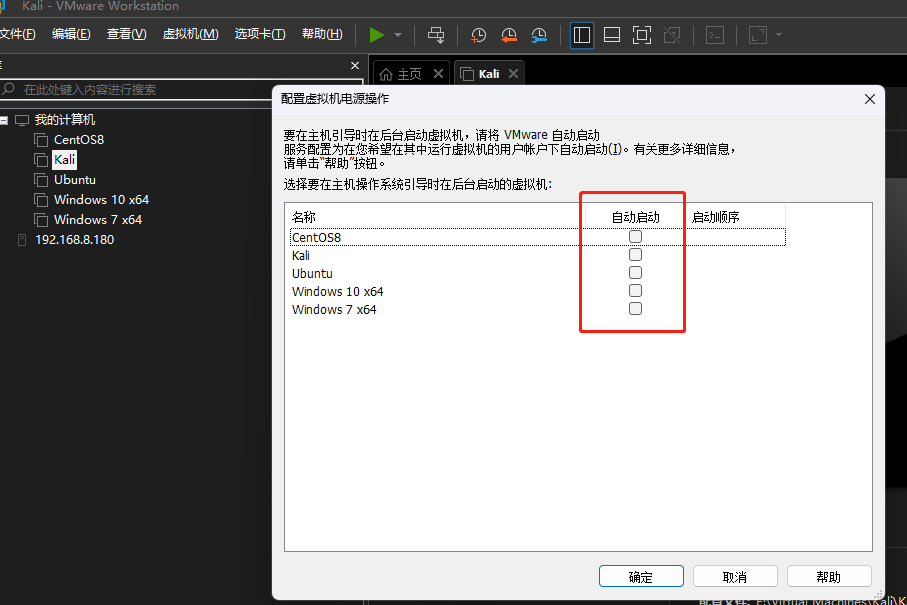Open the snapshot manager wrench icon
The height and width of the screenshot is (605, 907).
(x=539, y=35)
